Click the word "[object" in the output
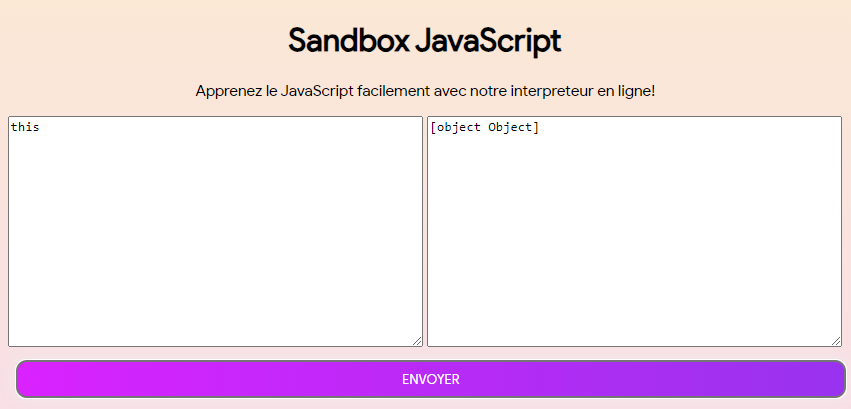Viewport: 851px width, 409px height. (456, 128)
